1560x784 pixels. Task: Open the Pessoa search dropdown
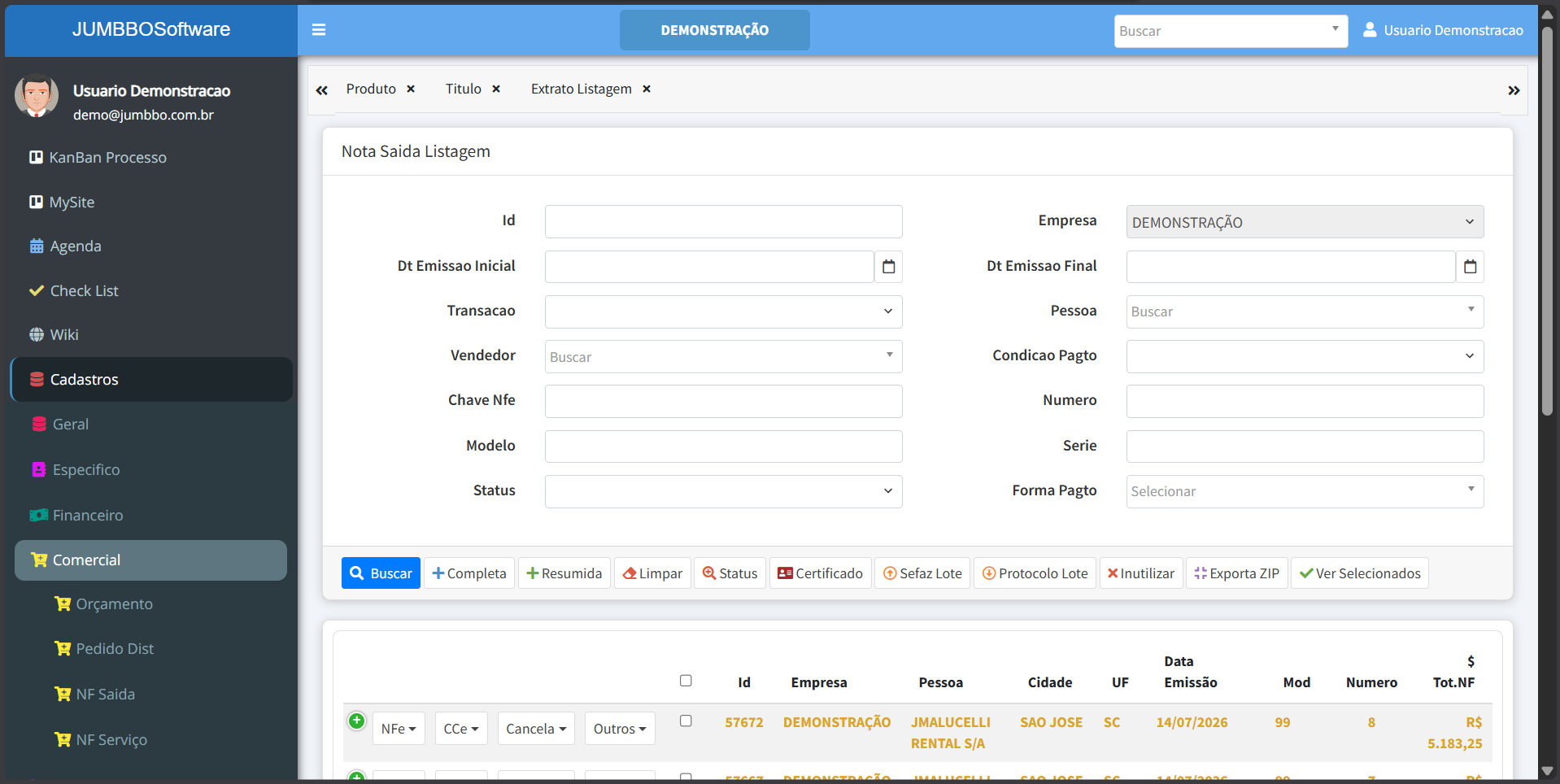[x=1305, y=311]
